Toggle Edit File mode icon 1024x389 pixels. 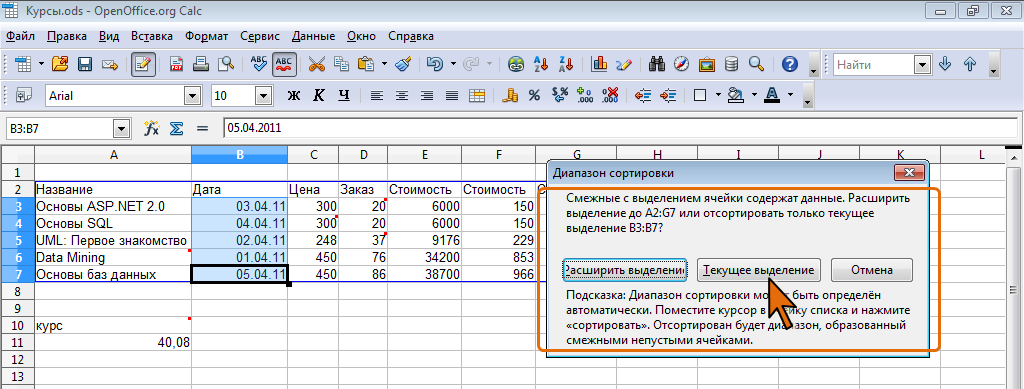pos(143,64)
